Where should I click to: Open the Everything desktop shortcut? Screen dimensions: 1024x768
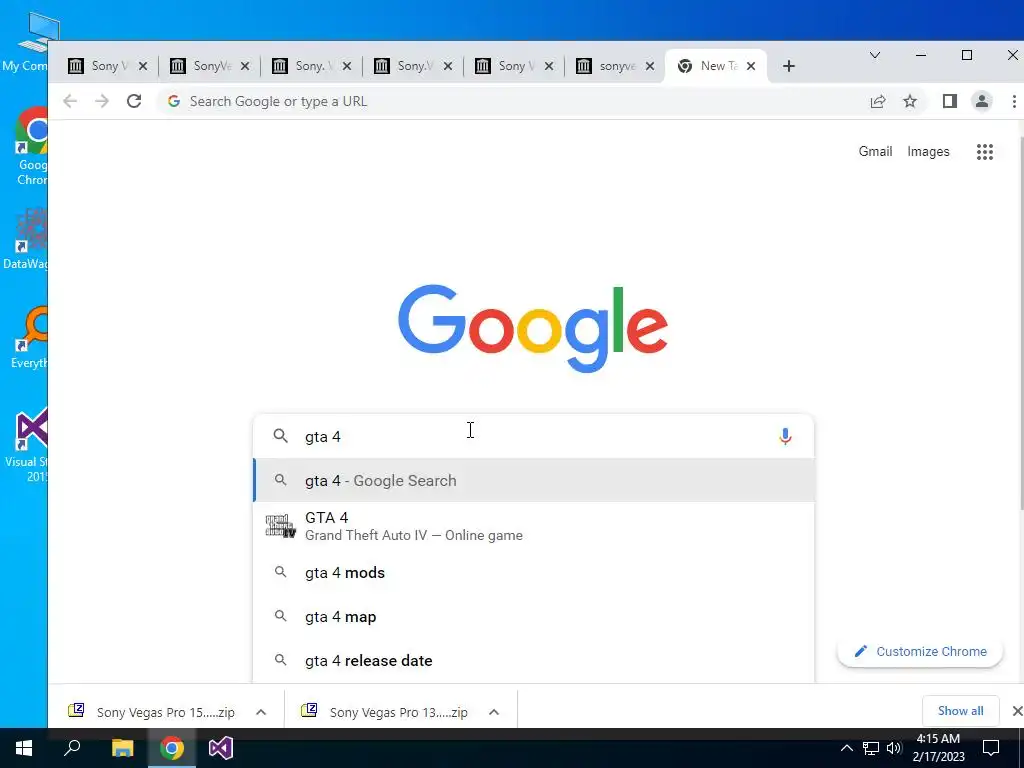tap(29, 338)
